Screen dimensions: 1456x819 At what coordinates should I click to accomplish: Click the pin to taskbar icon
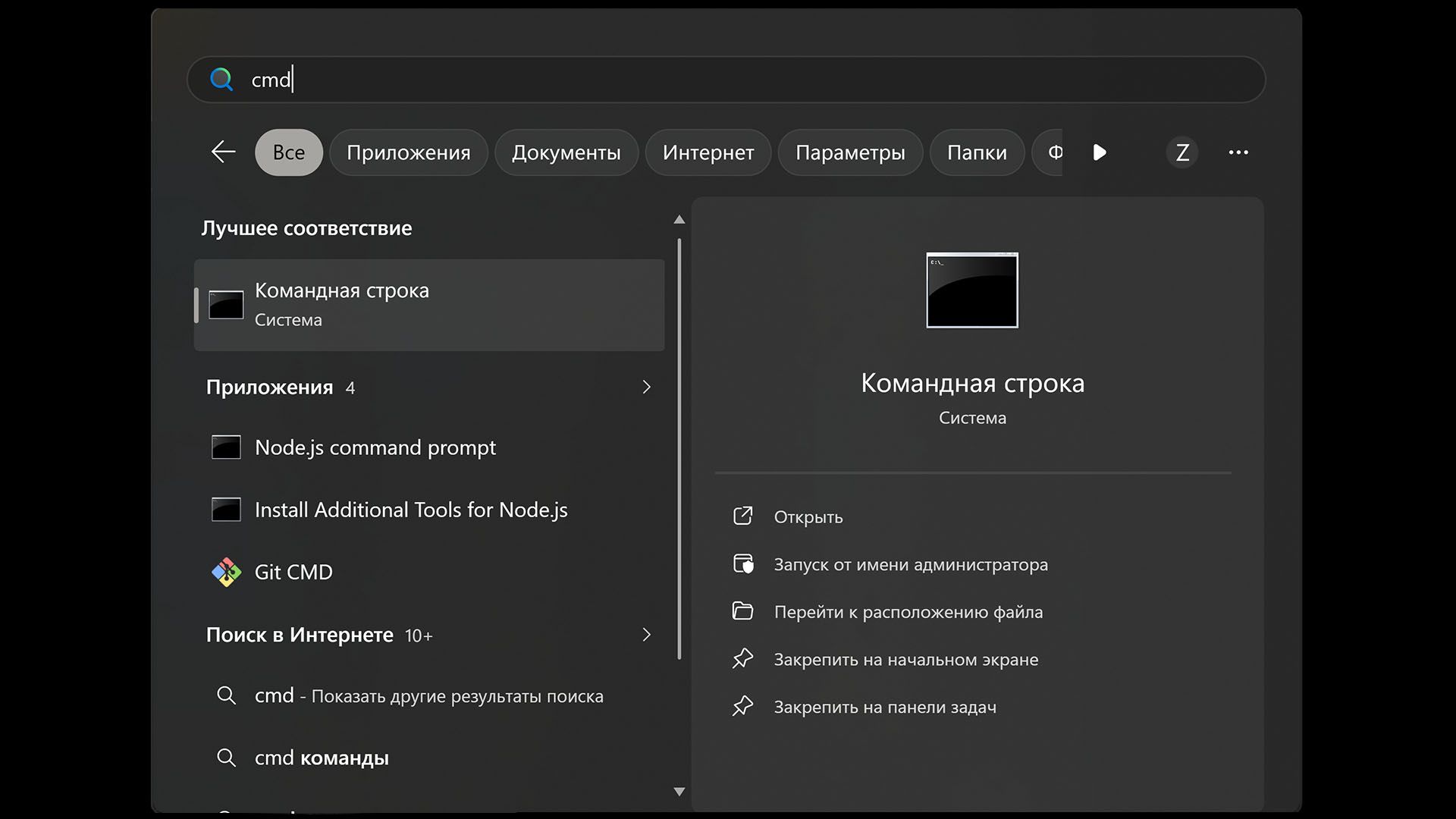coord(743,707)
